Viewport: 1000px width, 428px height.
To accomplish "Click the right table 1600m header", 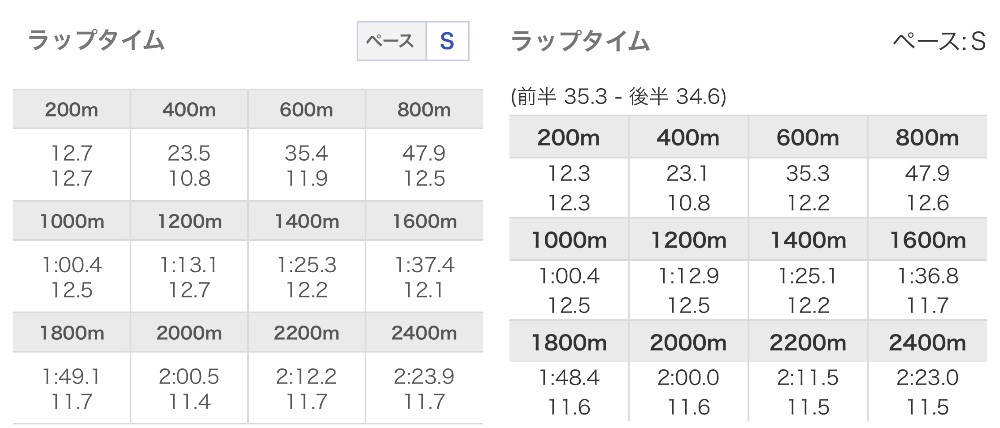I will pyautogui.click(x=927, y=241).
